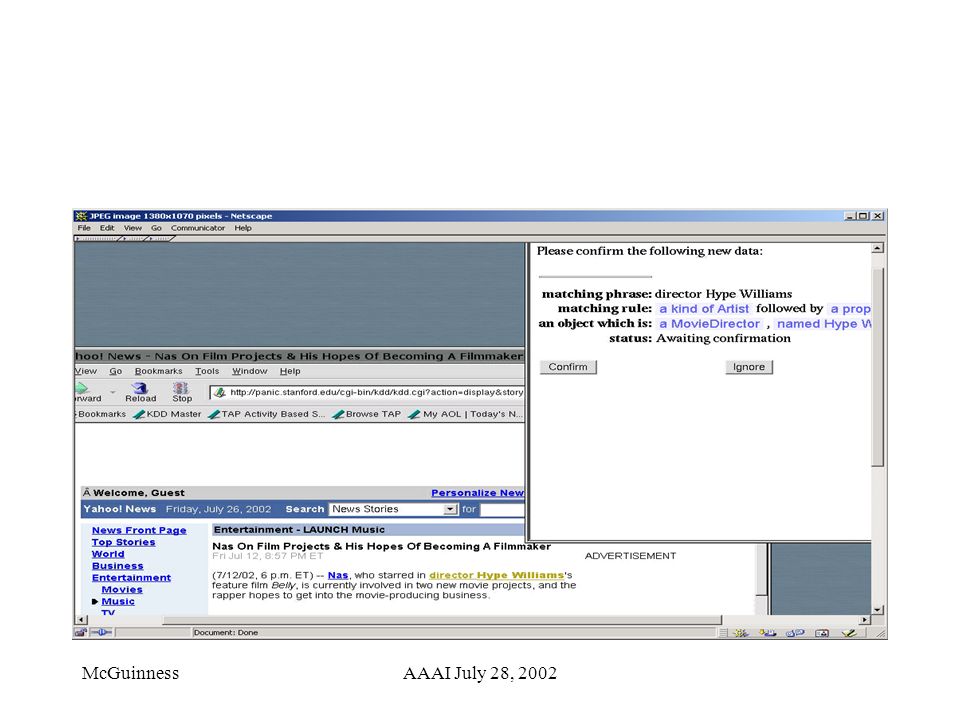960x720 pixels.
Task: Click the security lock icon in status bar
Action: click(80, 632)
